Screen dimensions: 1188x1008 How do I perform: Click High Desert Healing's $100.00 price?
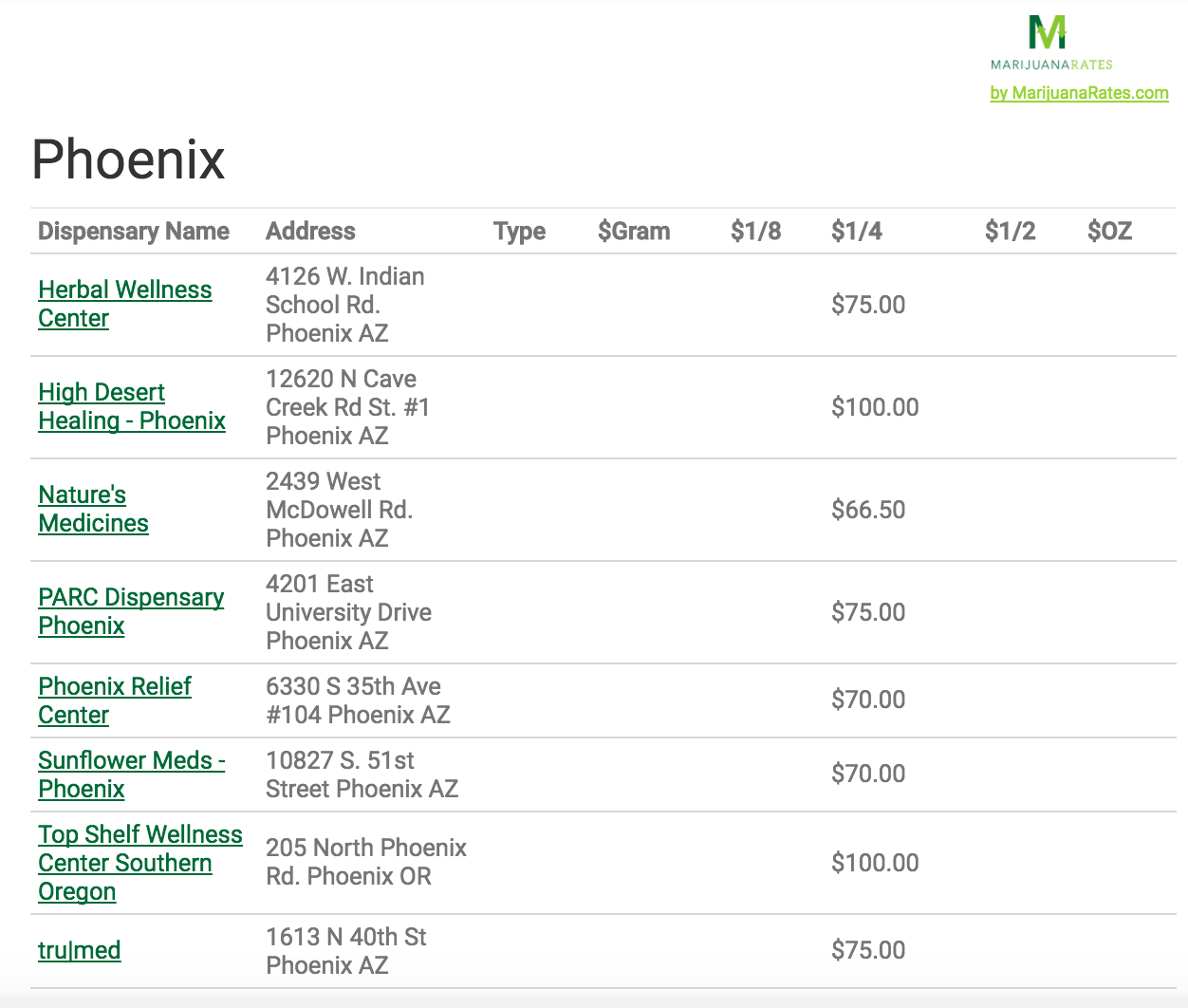(875, 407)
